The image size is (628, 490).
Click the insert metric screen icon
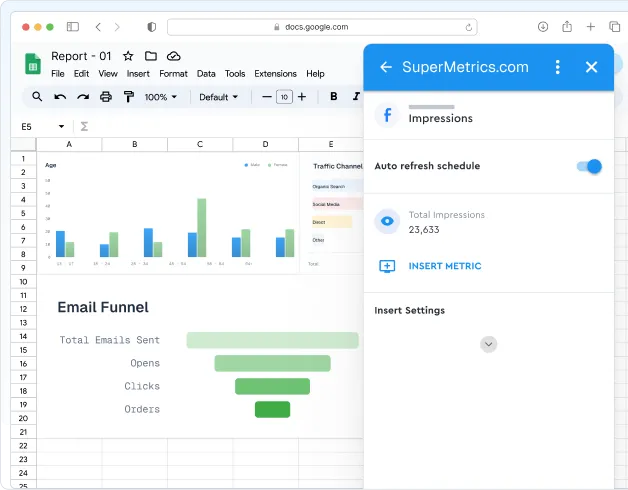point(387,266)
